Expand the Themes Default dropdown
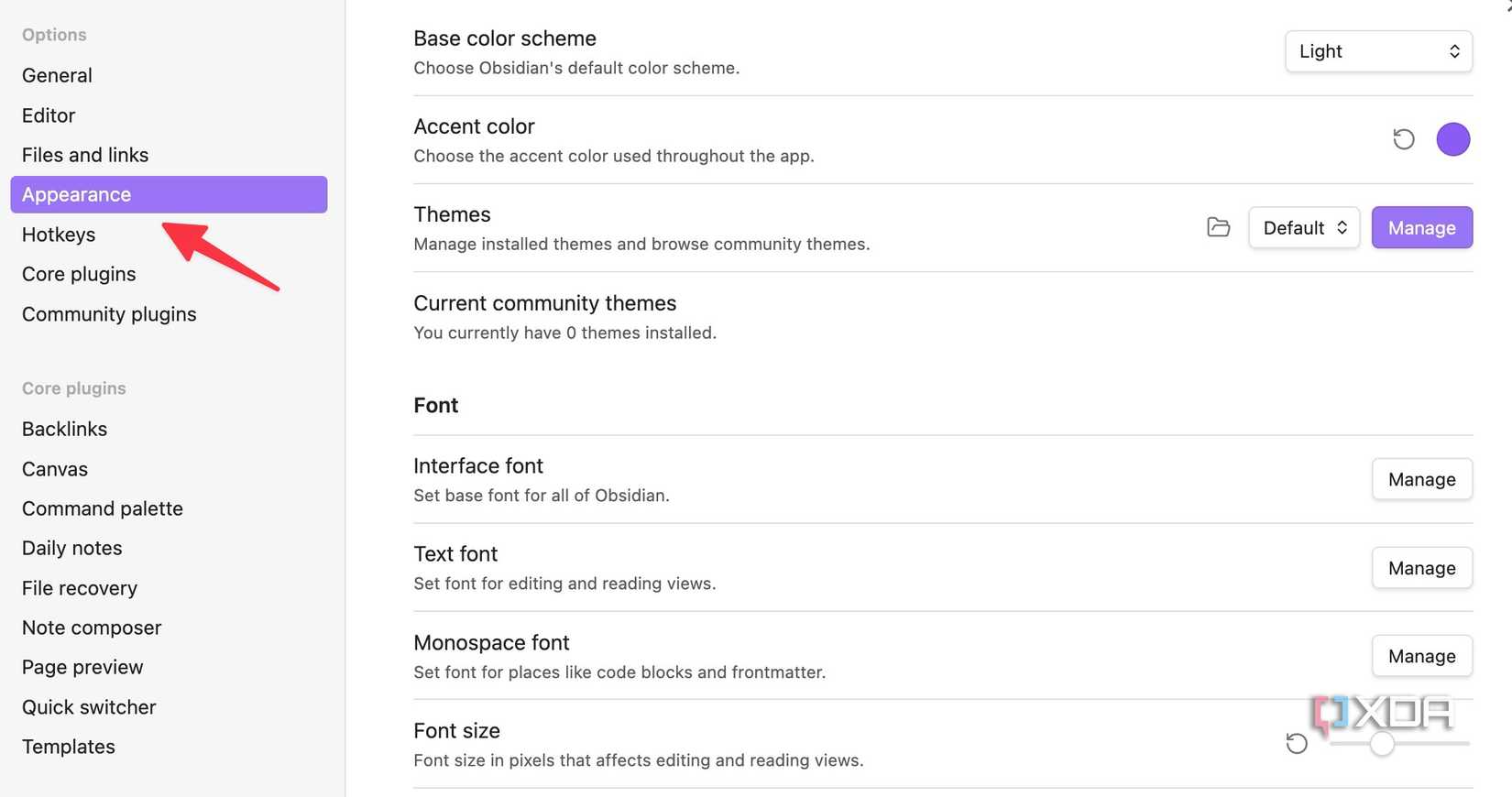 click(x=1303, y=228)
